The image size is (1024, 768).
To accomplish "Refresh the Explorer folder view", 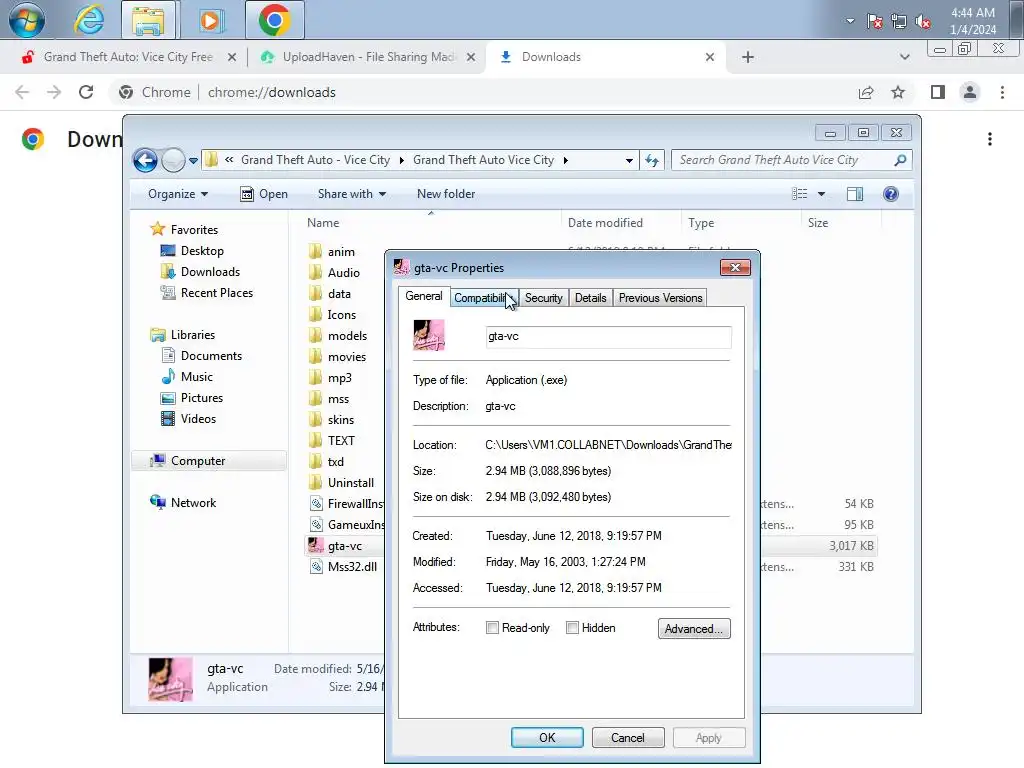I will point(652,160).
